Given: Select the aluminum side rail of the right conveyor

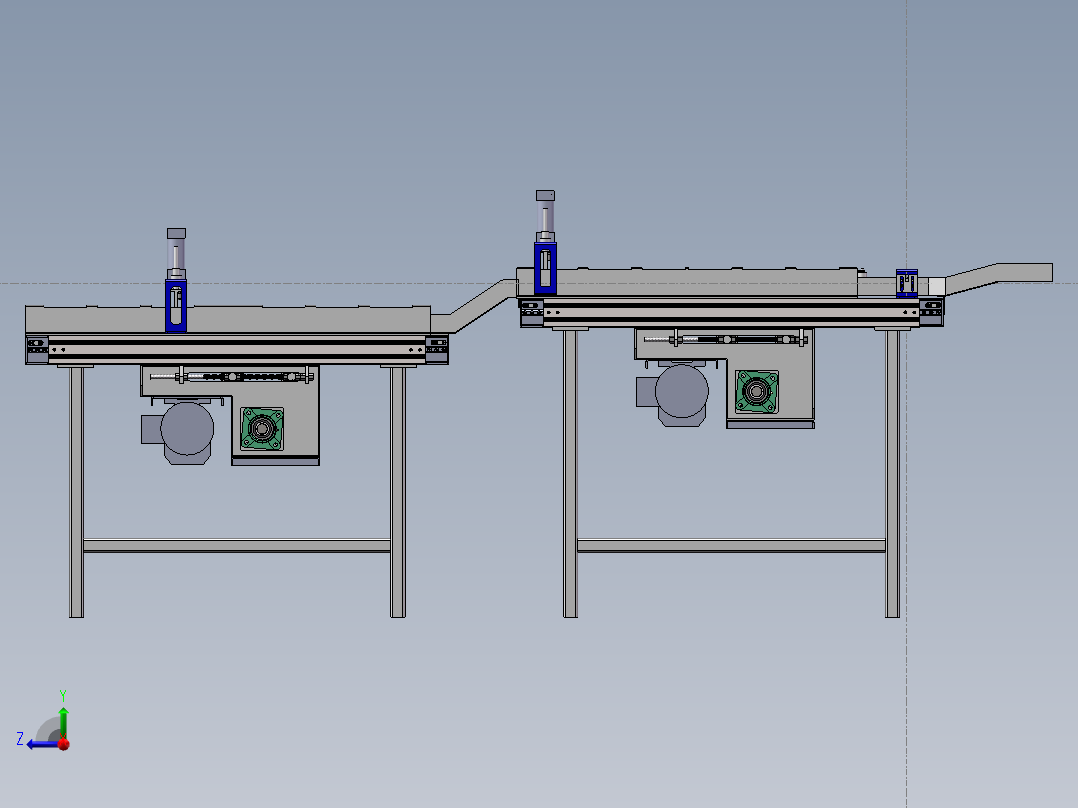Looking at the screenshot, I should coord(732,312).
